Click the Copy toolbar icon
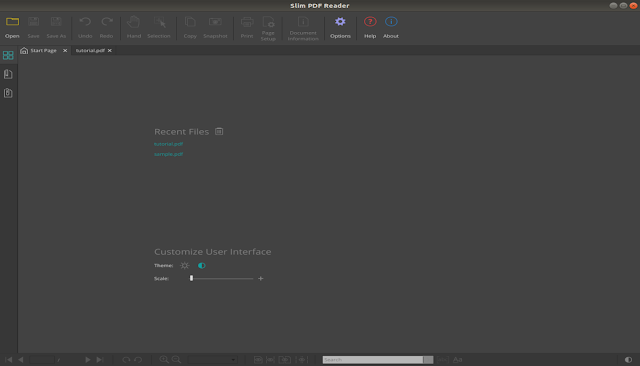The width and height of the screenshot is (640, 366). (x=190, y=22)
